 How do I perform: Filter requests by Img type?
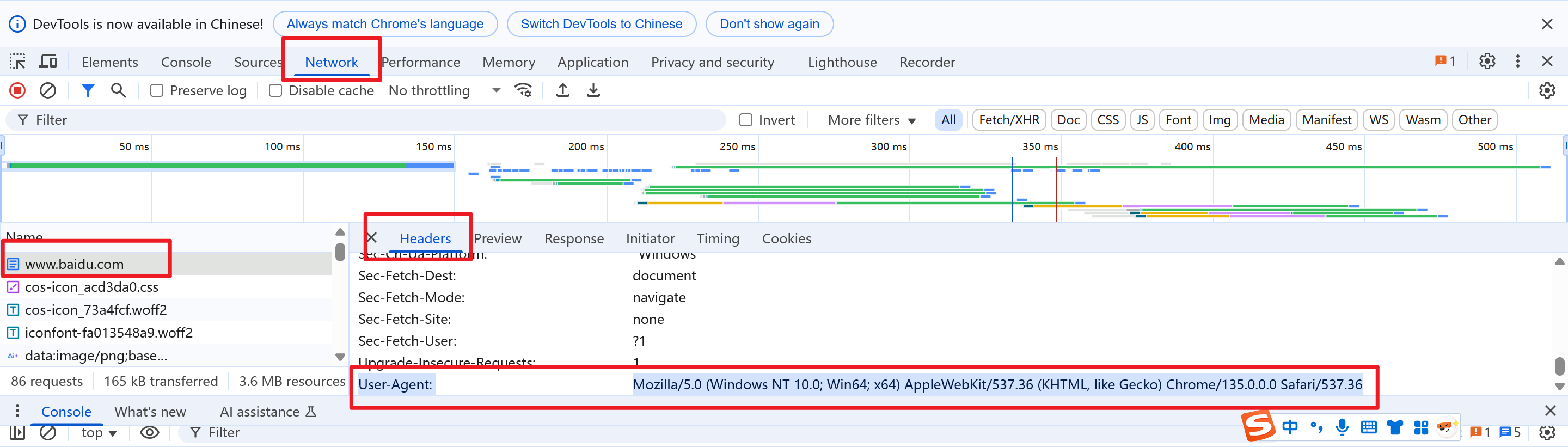click(1220, 120)
